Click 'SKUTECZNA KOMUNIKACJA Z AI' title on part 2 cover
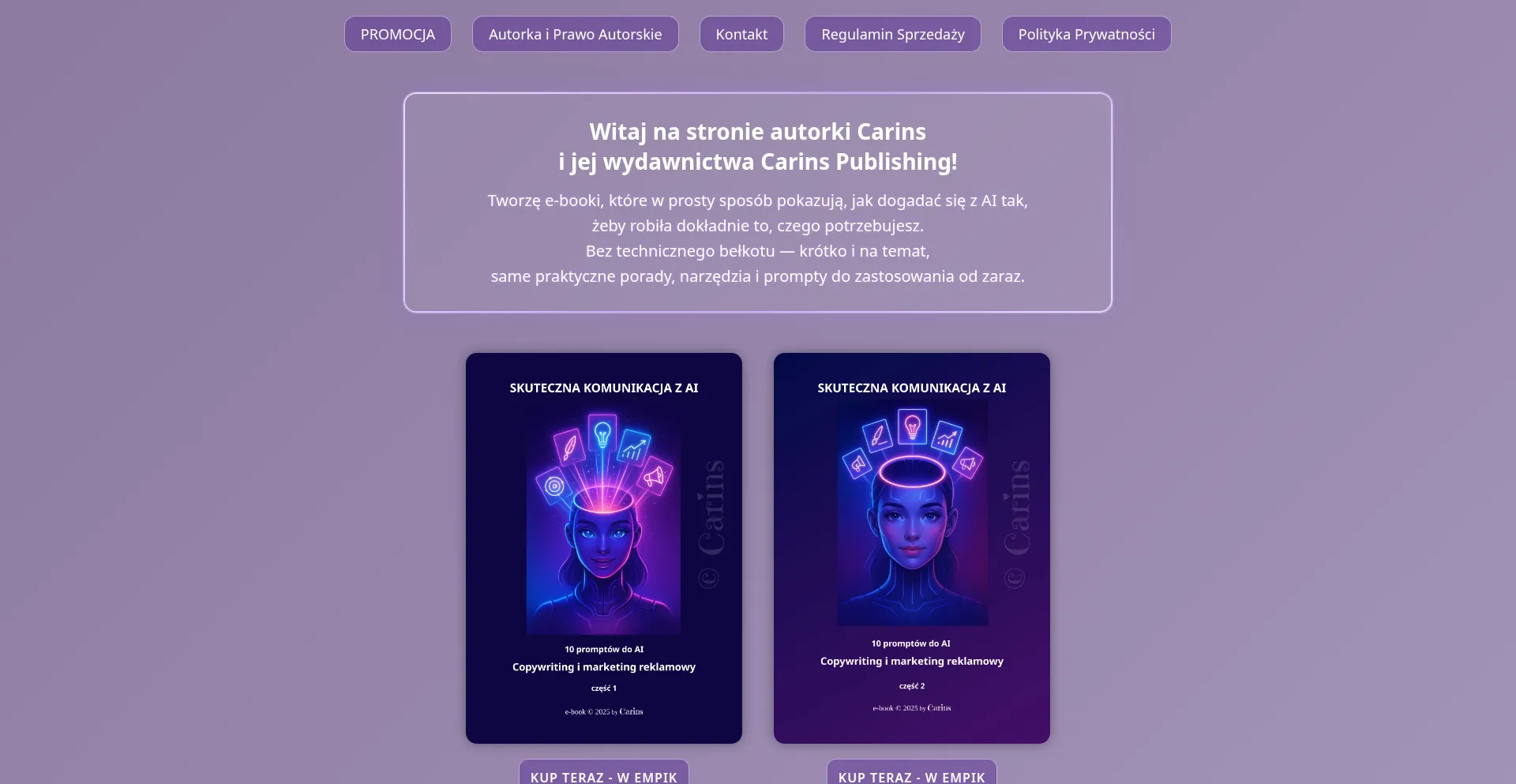 pos(912,388)
